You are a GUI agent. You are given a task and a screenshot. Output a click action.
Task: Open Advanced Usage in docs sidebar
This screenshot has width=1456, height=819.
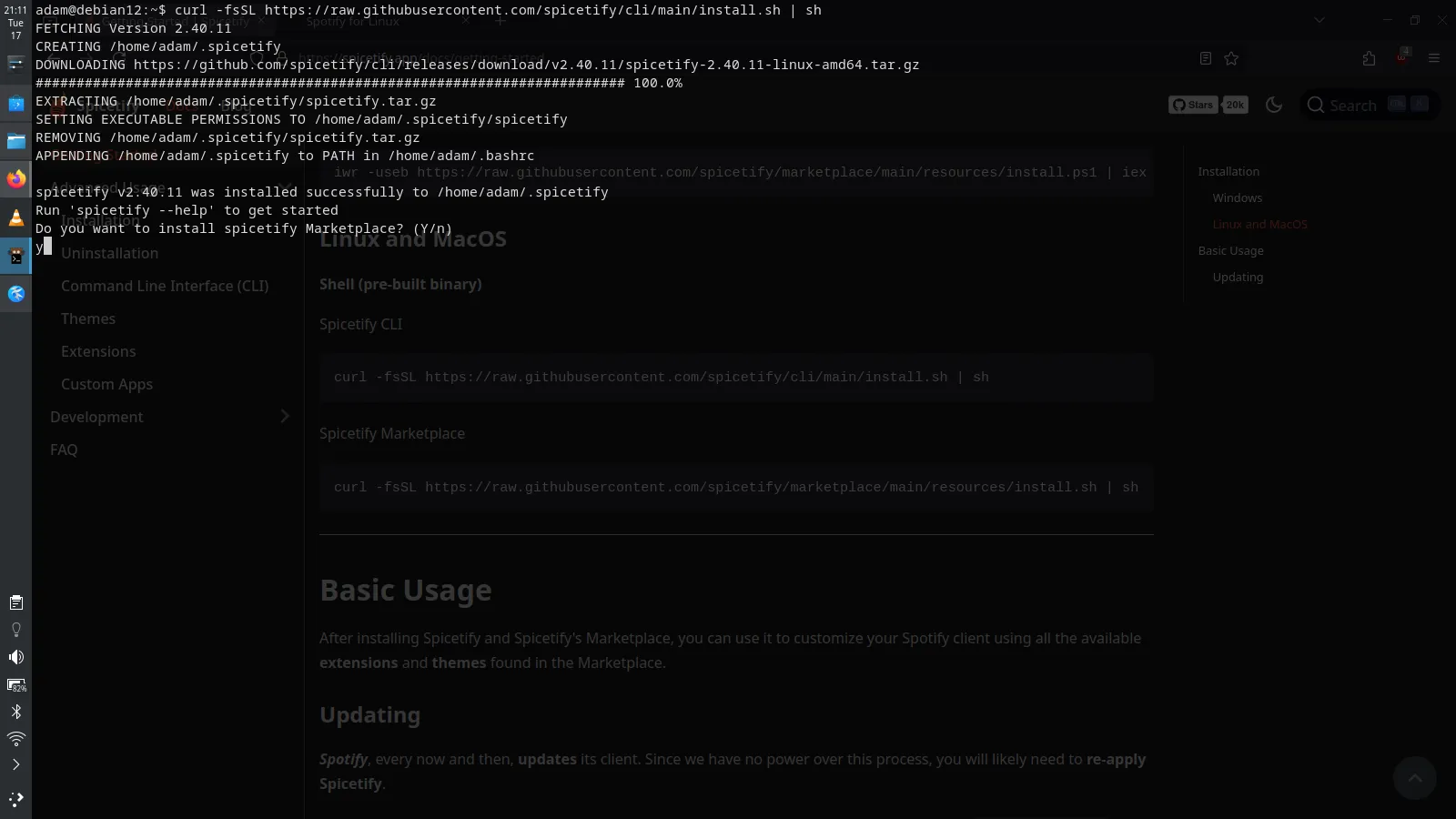(107, 187)
